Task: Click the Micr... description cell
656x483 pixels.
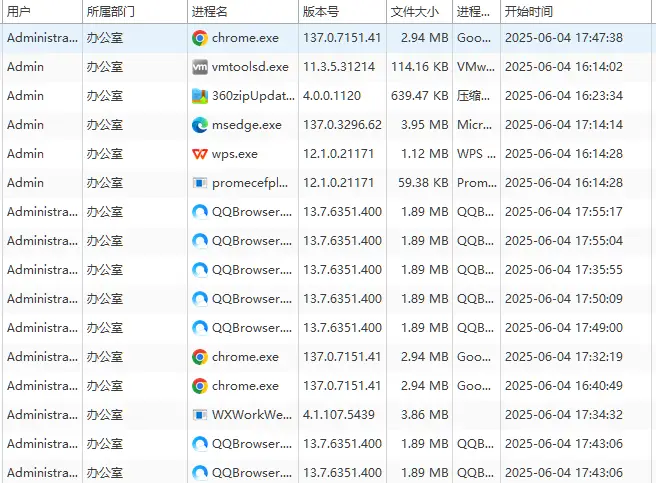Action: pos(474,125)
